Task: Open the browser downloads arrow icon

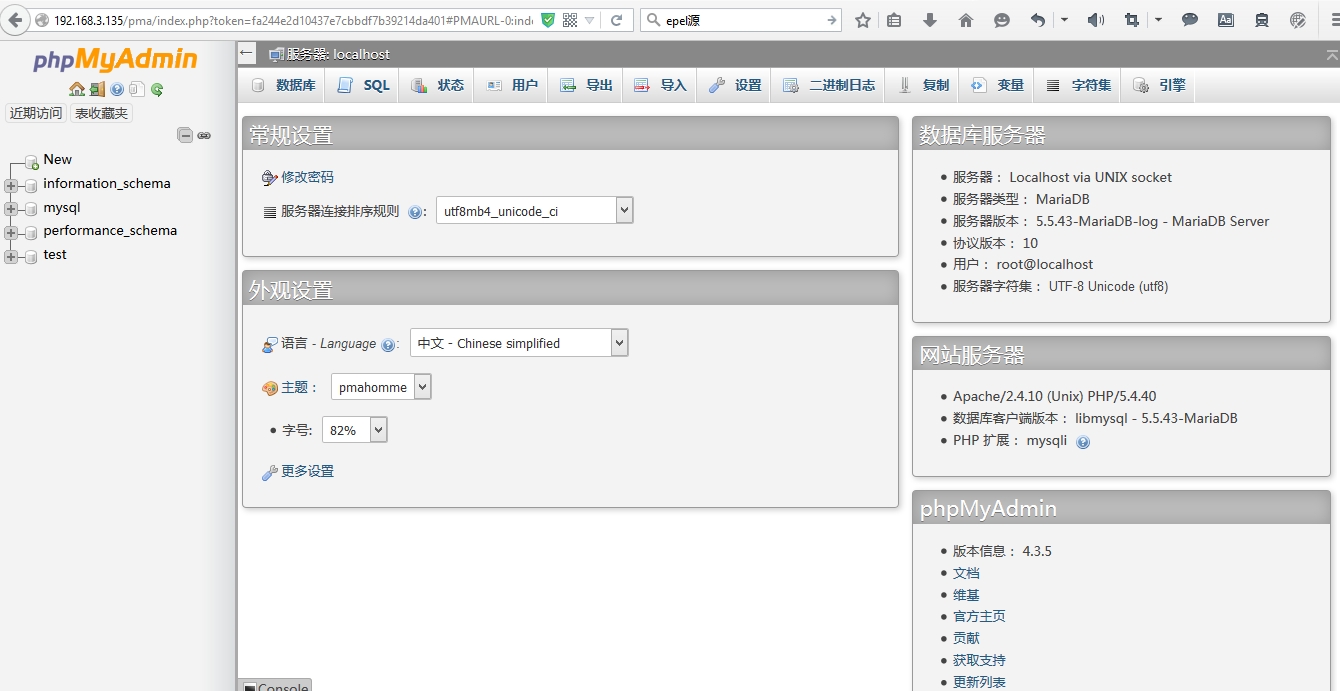Action: tap(930, 20)
